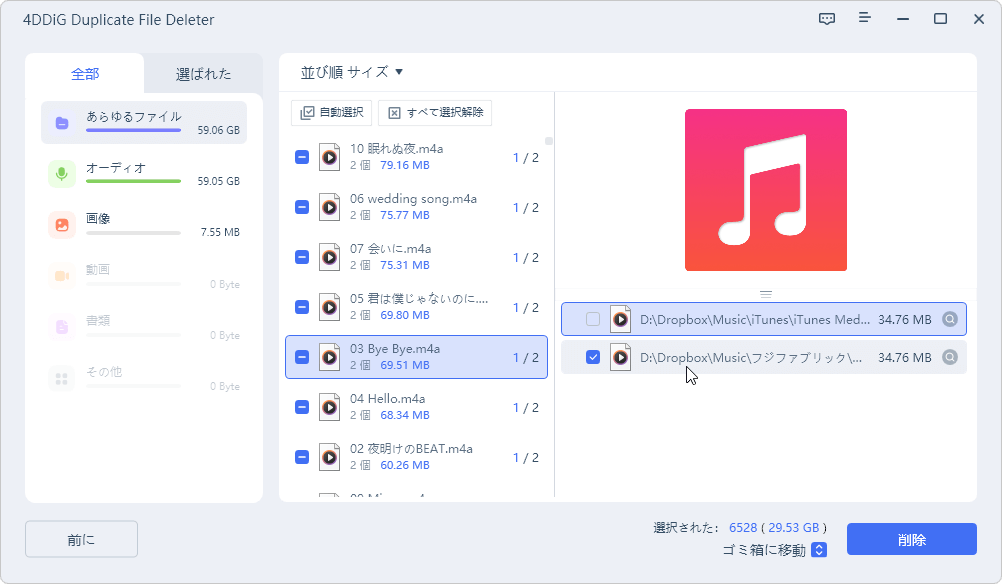Locate the フジファブリック file with magnifier icon
The width and height of the screenshot is (1002, 584).
[950, 357]
